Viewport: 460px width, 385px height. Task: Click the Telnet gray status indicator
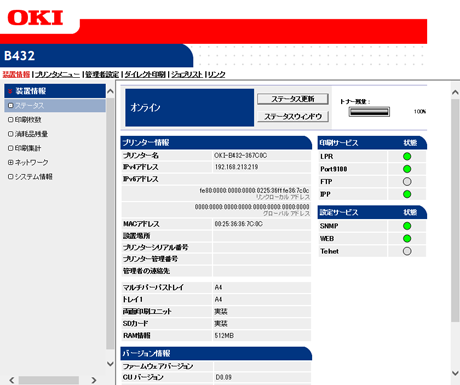pyautogui.click(x=407, y=251)
